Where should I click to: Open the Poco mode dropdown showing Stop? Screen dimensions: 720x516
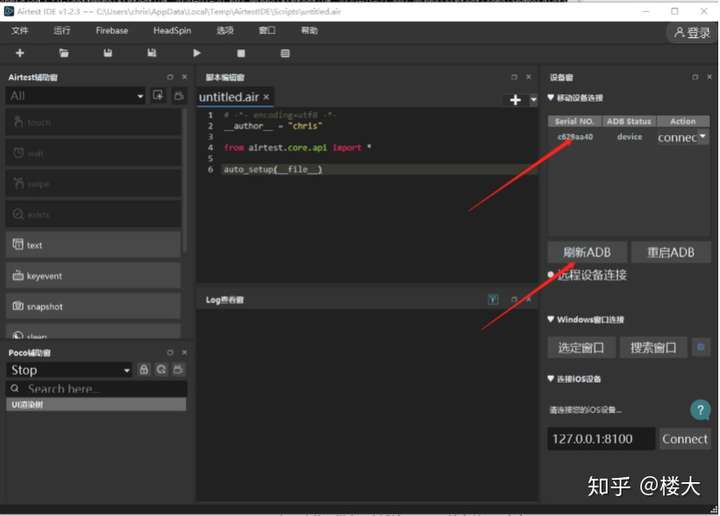tap(69, 370)
